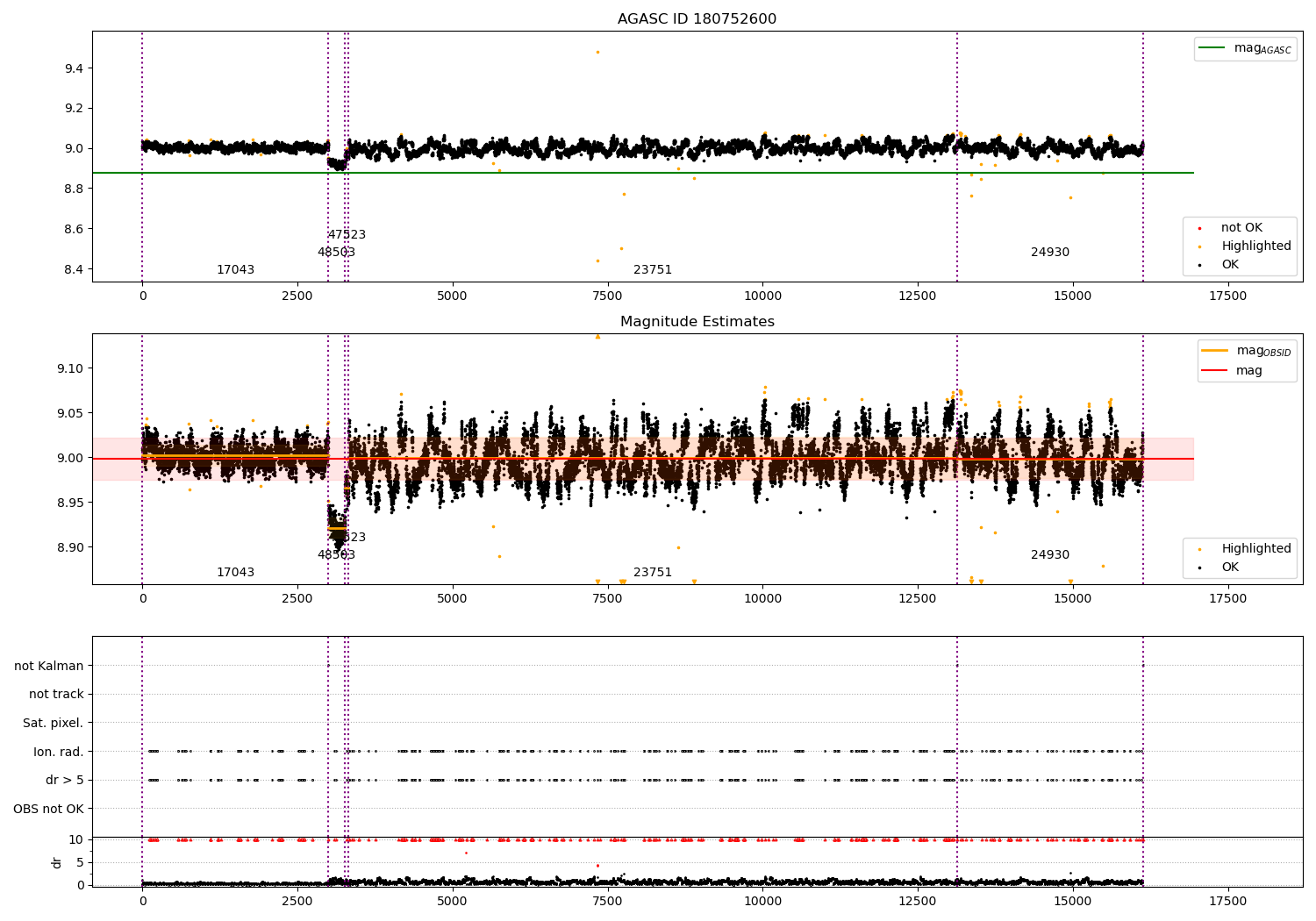Click the "not OK" legend entry in top plot
Image resolution: width=1316 pixels, height=921 pixels.
(1241, 227)
